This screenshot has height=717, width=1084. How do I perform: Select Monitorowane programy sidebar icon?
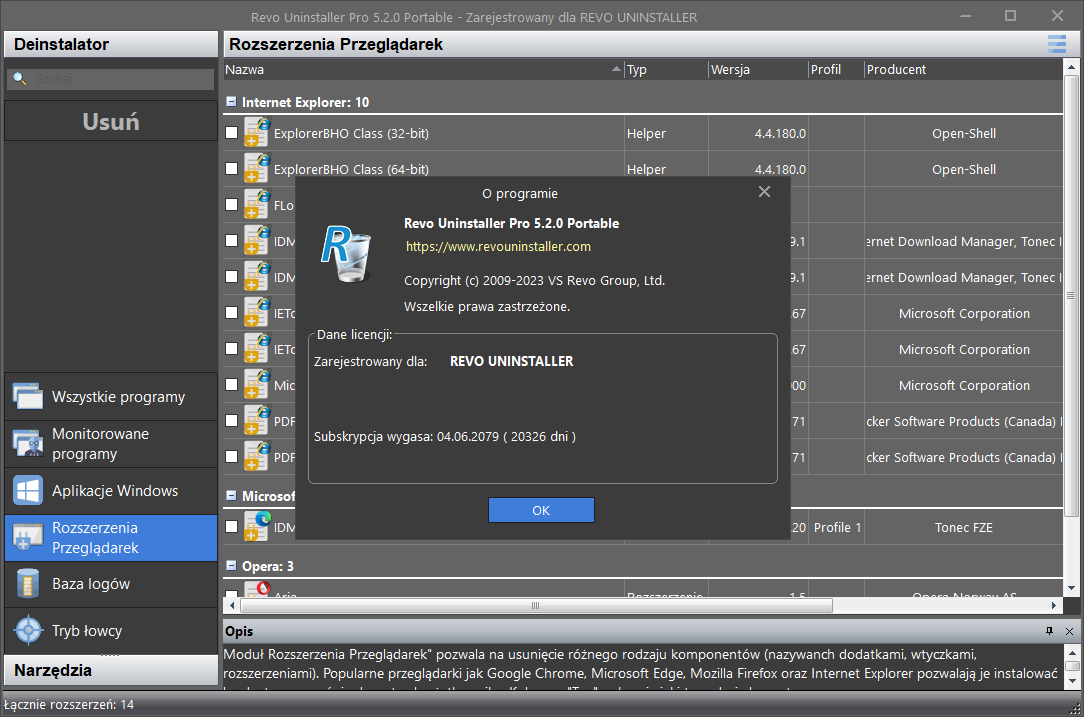pos(28,443)
